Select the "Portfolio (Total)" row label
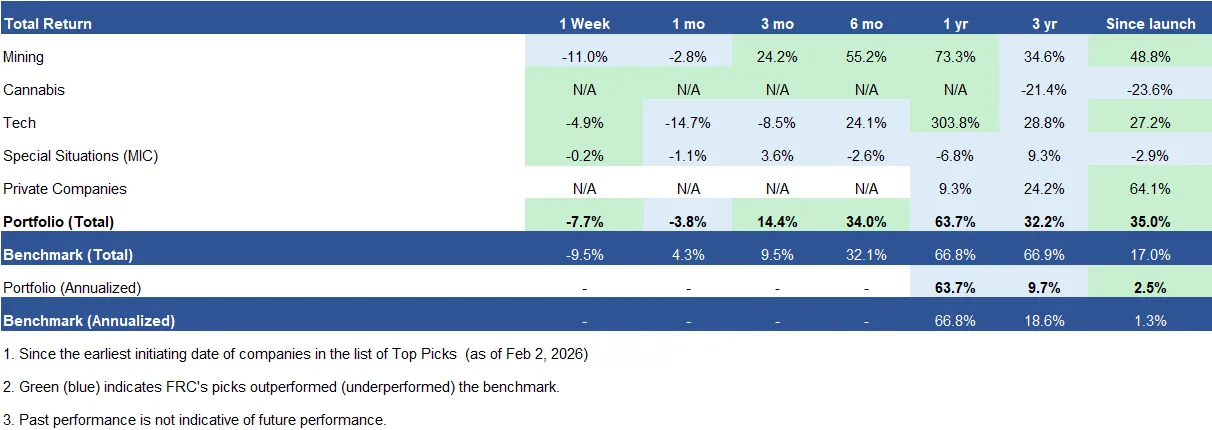This screenshot has height=430, width=1212. click(59, 222)
